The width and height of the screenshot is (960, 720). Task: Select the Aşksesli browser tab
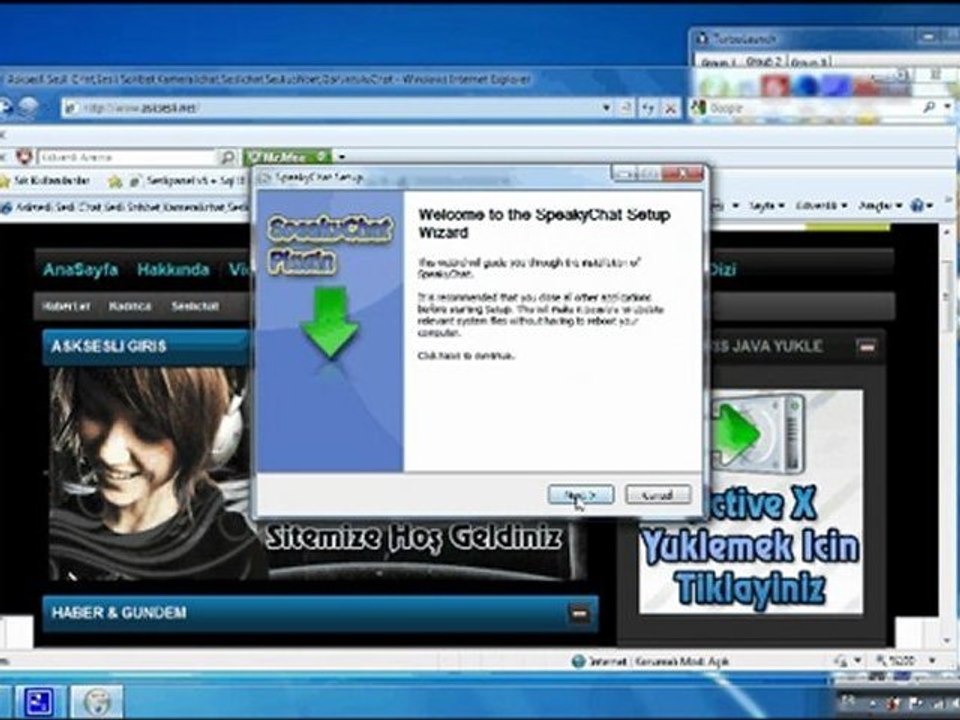[x=126, y=207]
